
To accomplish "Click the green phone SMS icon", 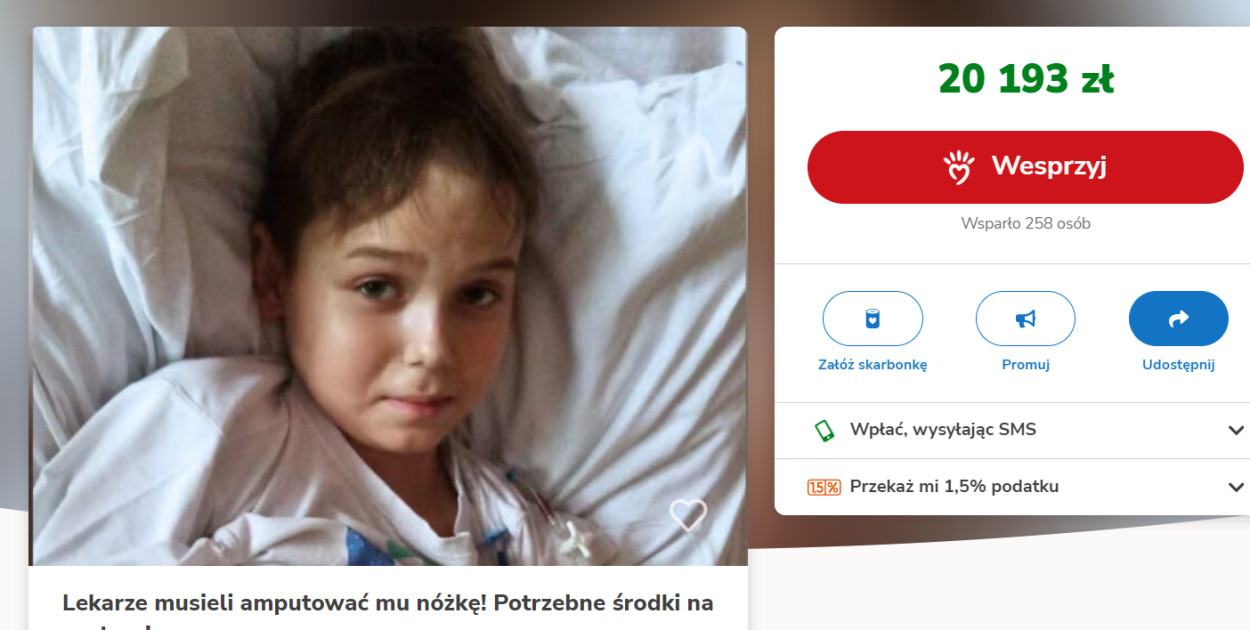I will [824, 430].
